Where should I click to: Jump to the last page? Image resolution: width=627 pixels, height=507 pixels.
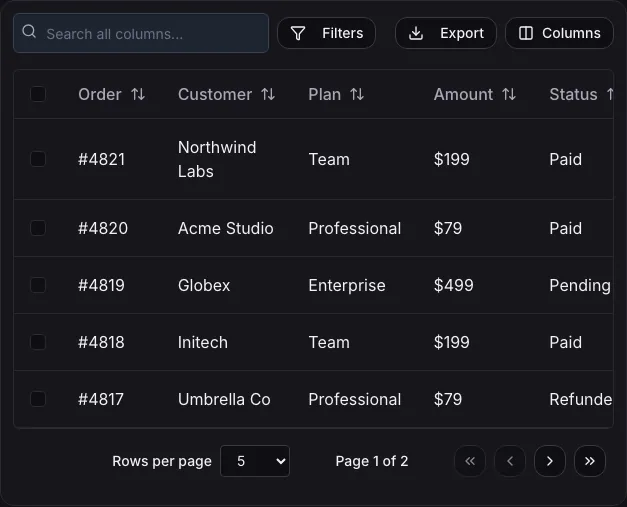[590, 461]
